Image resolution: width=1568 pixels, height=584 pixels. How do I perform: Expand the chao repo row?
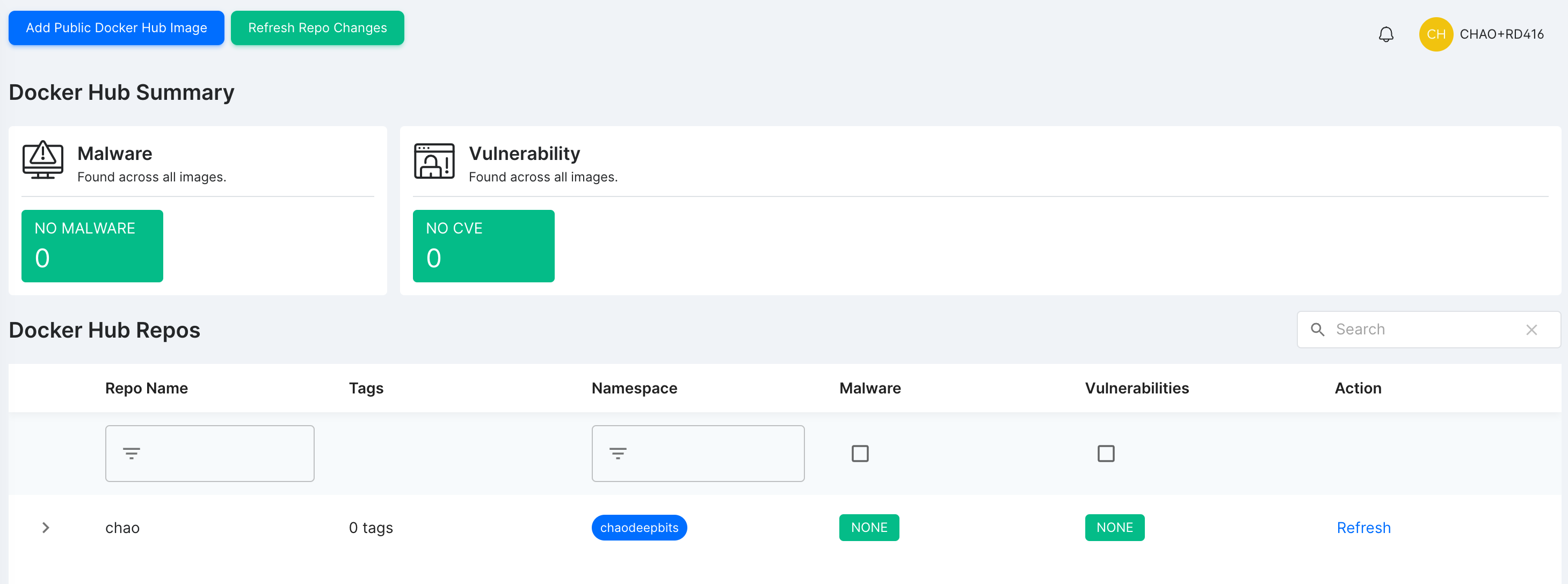click(46, 528)
